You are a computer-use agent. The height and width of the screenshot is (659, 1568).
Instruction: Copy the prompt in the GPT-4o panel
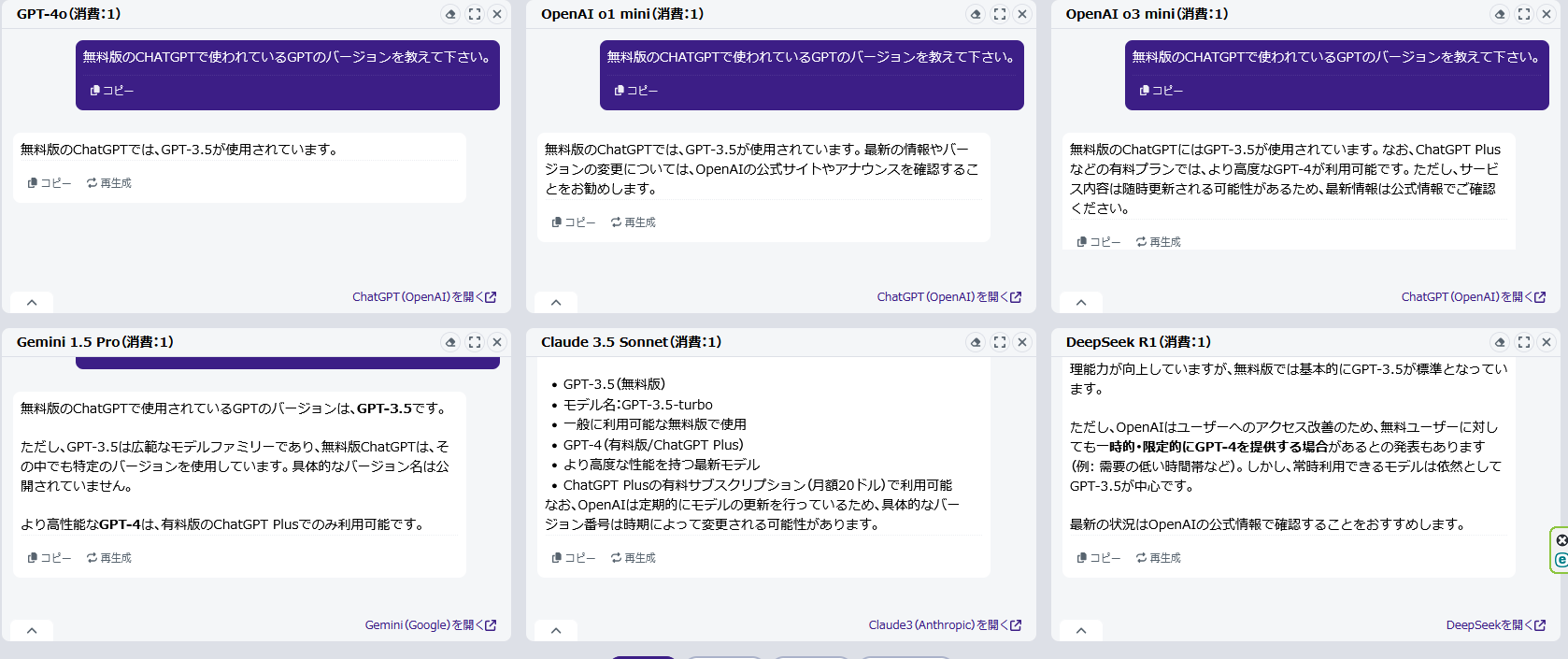[112, 91]
